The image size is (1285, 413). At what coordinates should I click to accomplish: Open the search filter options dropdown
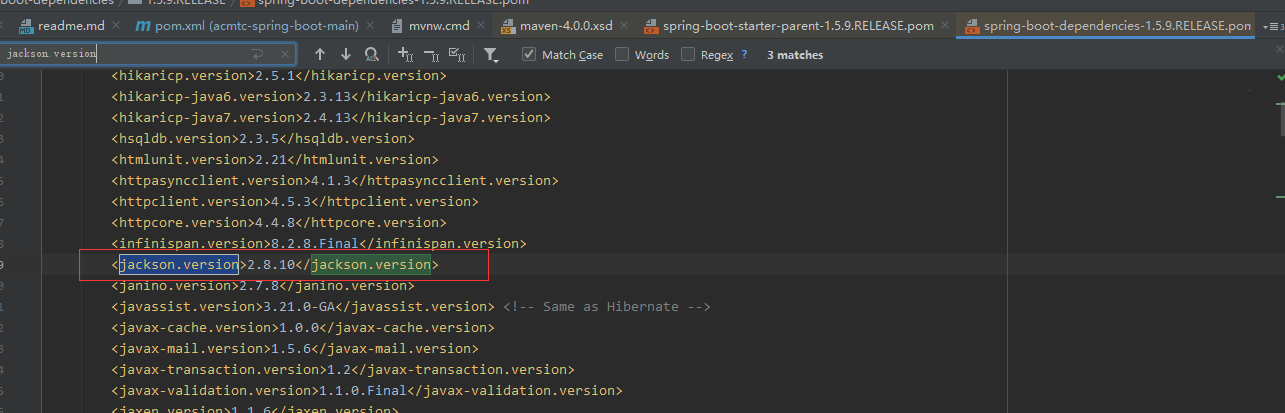tap(491, 54)
